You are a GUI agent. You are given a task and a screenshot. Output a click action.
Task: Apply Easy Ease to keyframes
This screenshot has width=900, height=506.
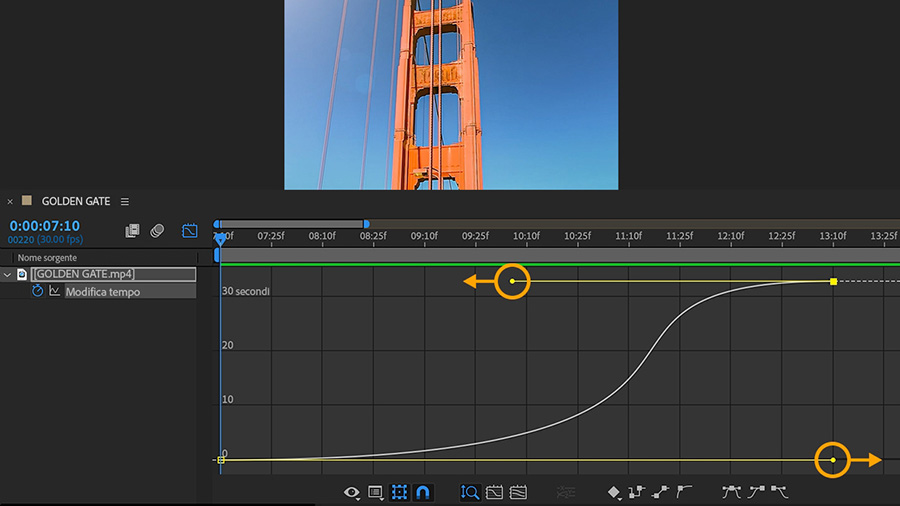731,492
